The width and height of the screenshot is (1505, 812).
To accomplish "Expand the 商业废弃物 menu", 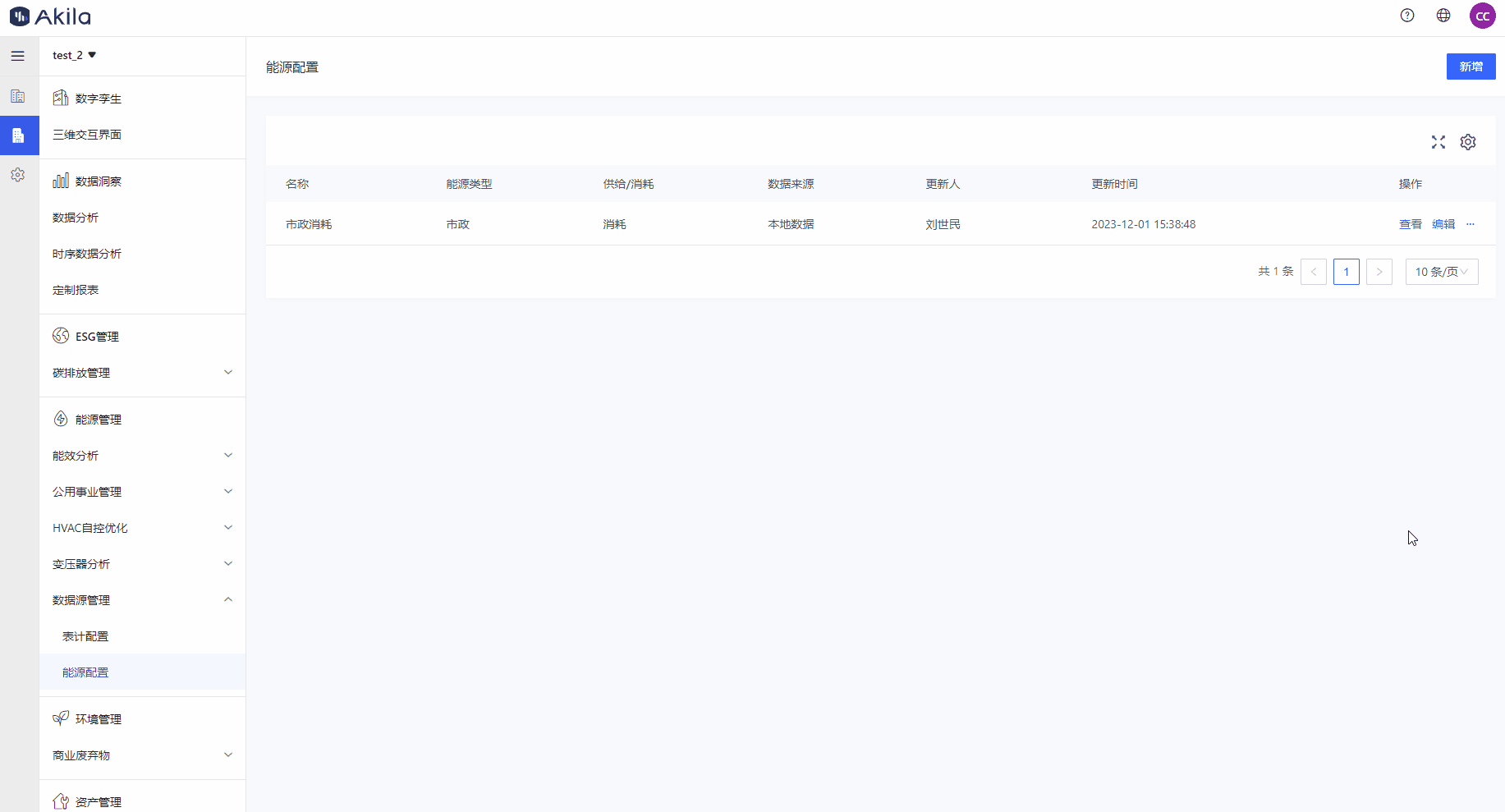I will [x=142, y=755].
